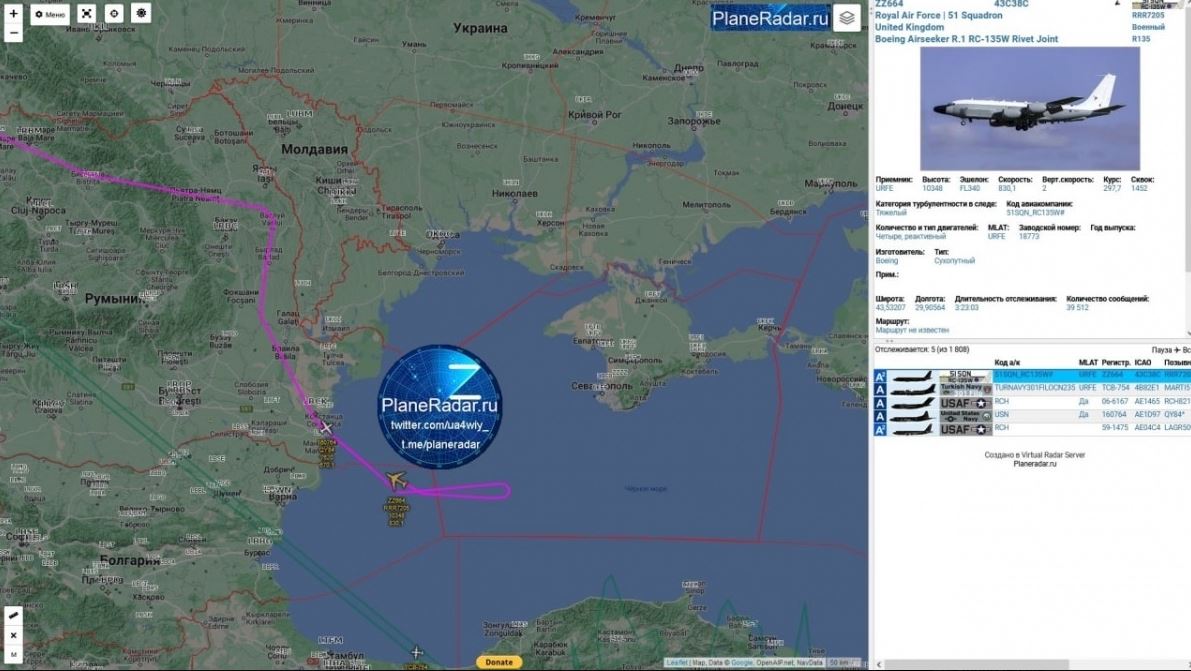Click the USAF flag in the 59-1475 row

[x=965, y=429]
